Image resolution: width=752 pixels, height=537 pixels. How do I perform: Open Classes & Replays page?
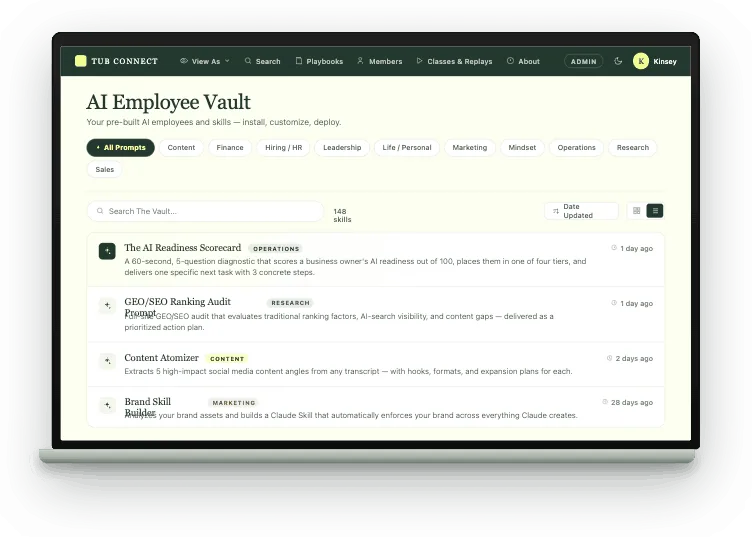tap(454, 61)
